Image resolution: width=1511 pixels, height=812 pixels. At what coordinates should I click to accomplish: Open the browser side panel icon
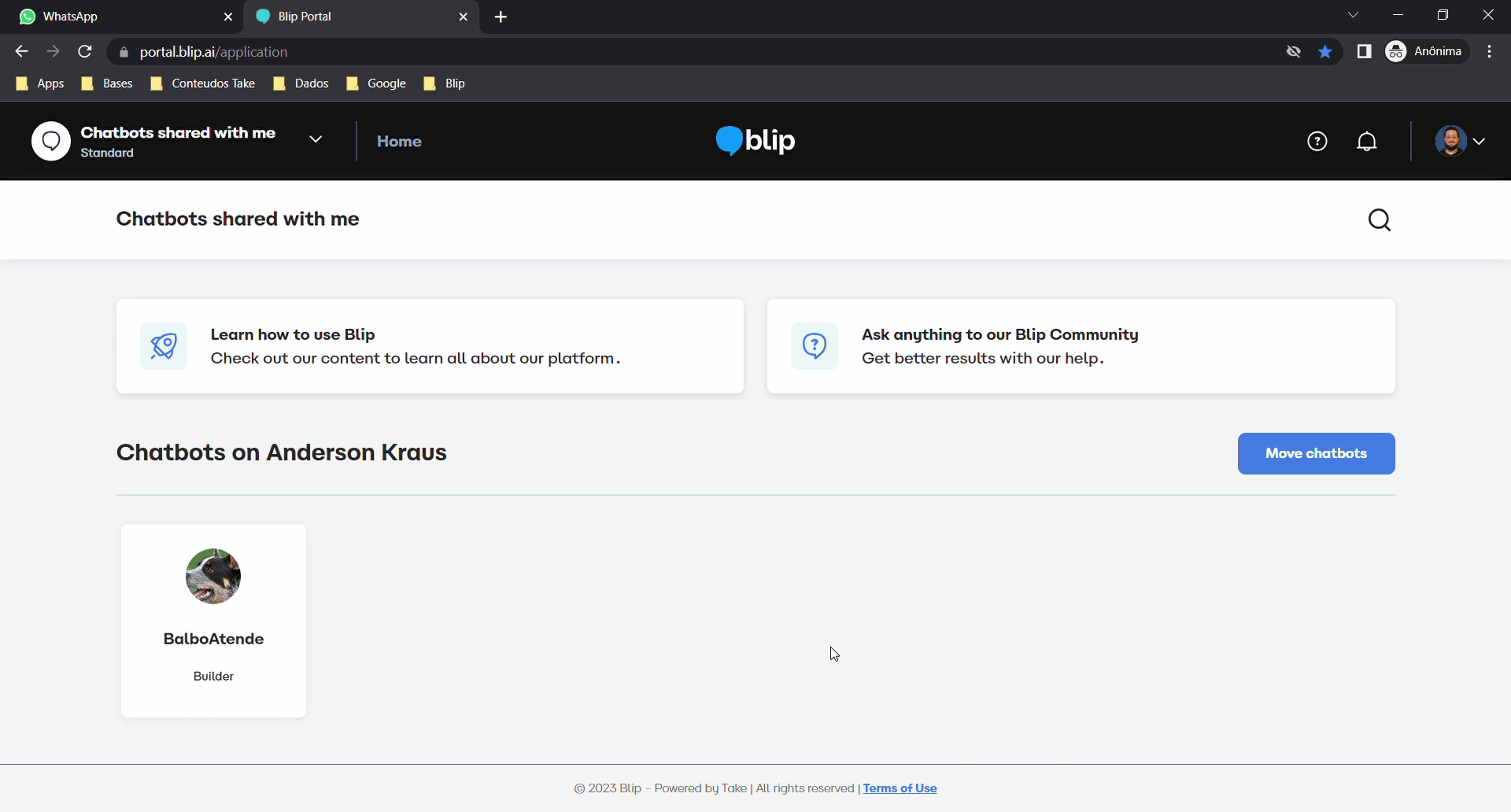click(1364, 52)
